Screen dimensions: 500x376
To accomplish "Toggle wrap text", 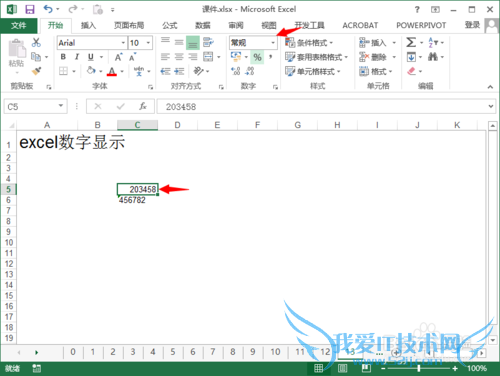I will point(208,42).
